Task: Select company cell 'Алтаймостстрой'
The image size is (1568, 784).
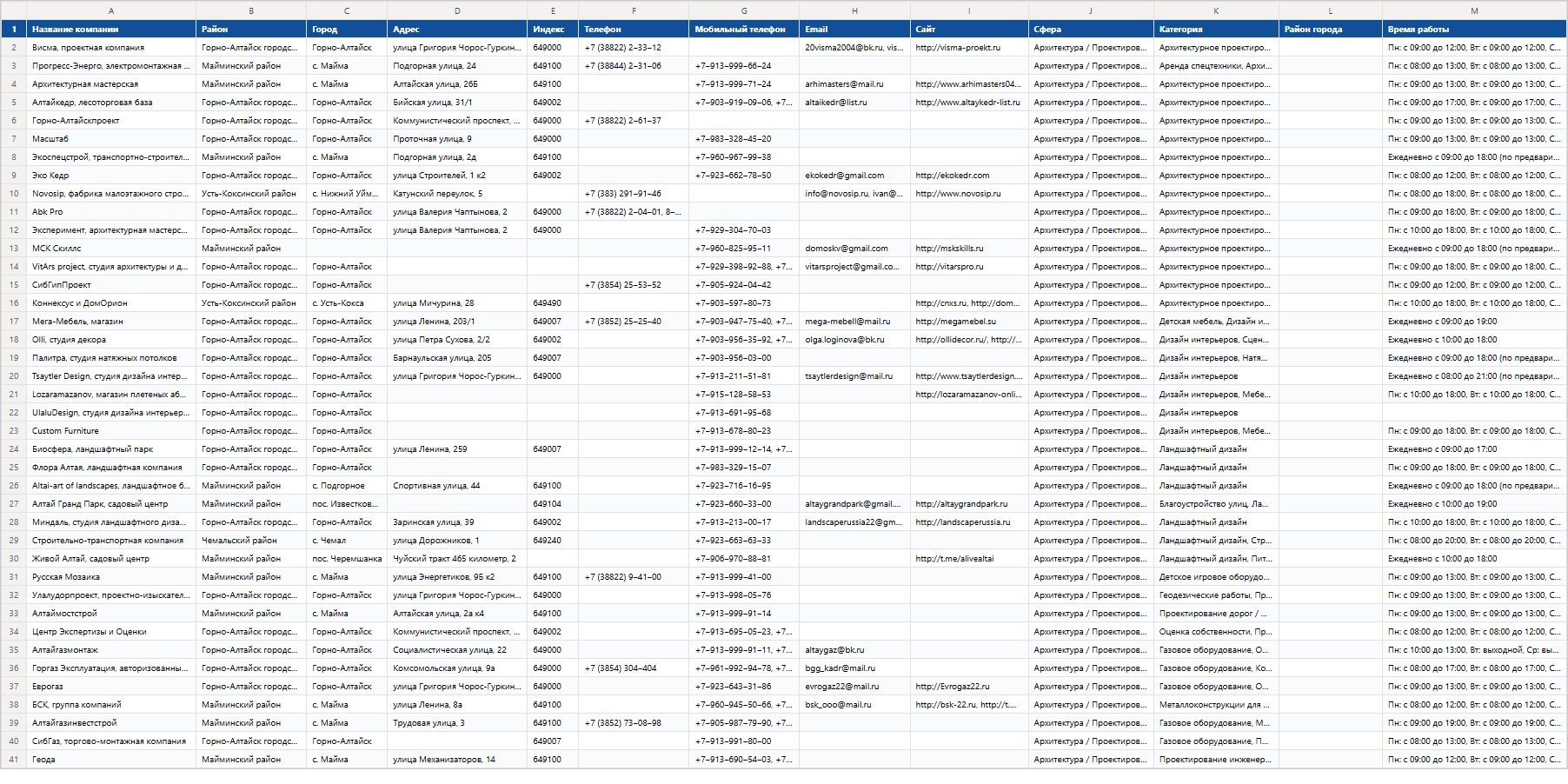Action: [x=111, y=614]
